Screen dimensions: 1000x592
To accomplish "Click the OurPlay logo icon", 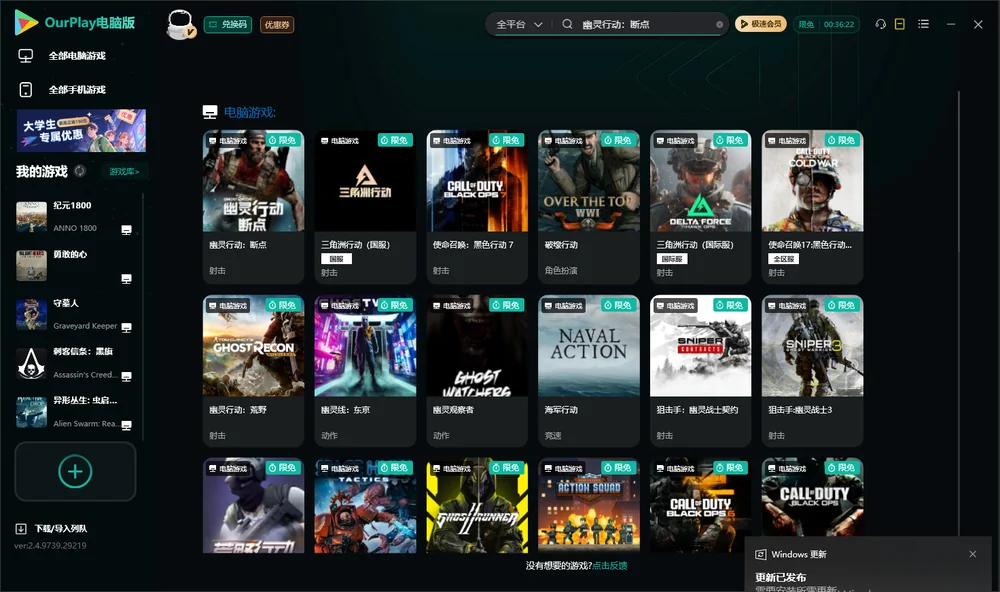I will (x=26, y=22).
